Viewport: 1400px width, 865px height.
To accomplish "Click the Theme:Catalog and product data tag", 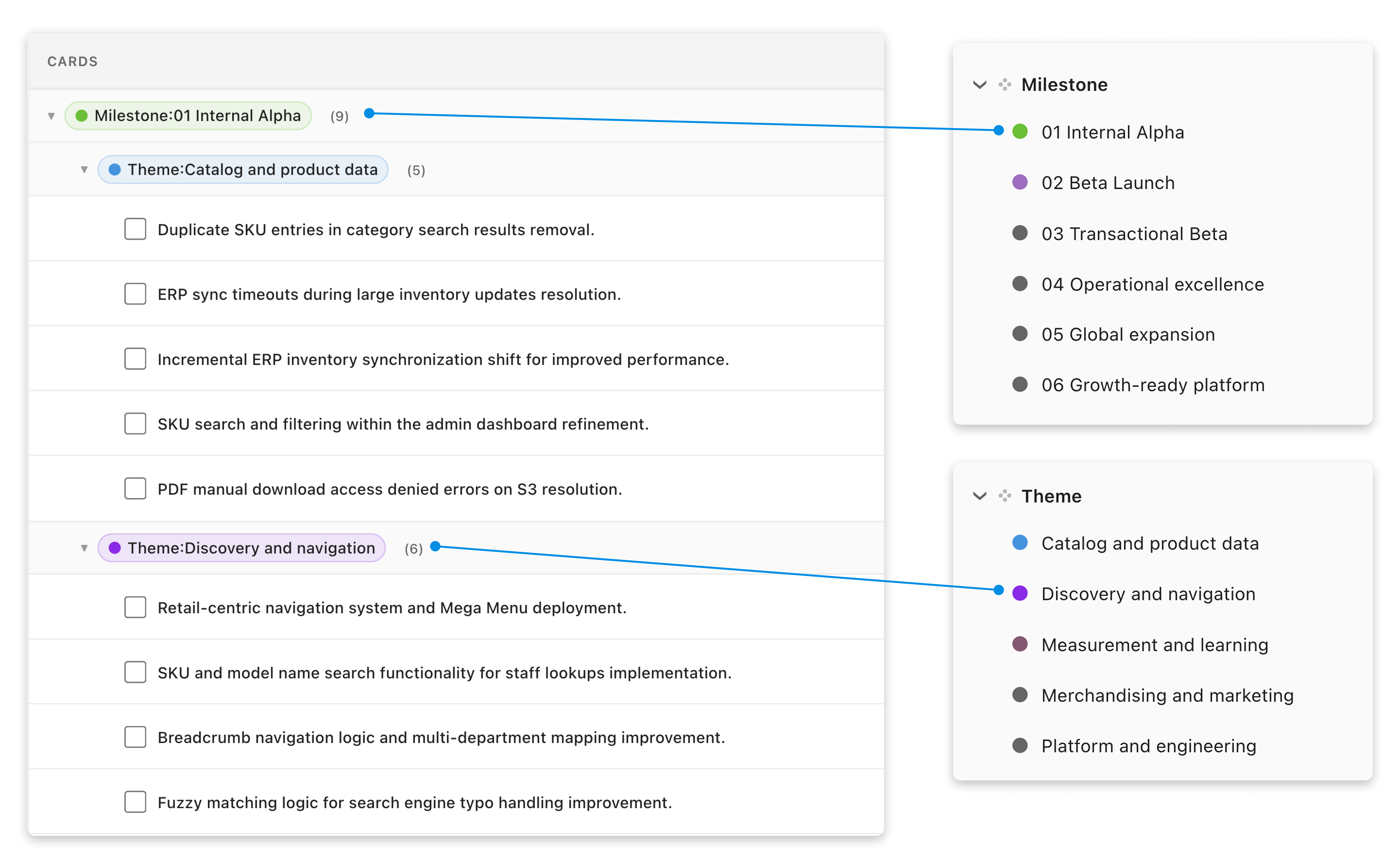I will tap(243, 169).
